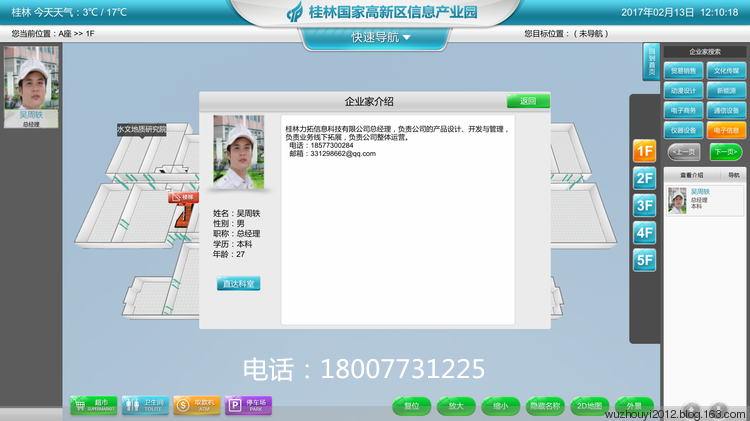The image size is (750, 421).
Task: Show the 取款机 ATM locations
Action: 196,405
